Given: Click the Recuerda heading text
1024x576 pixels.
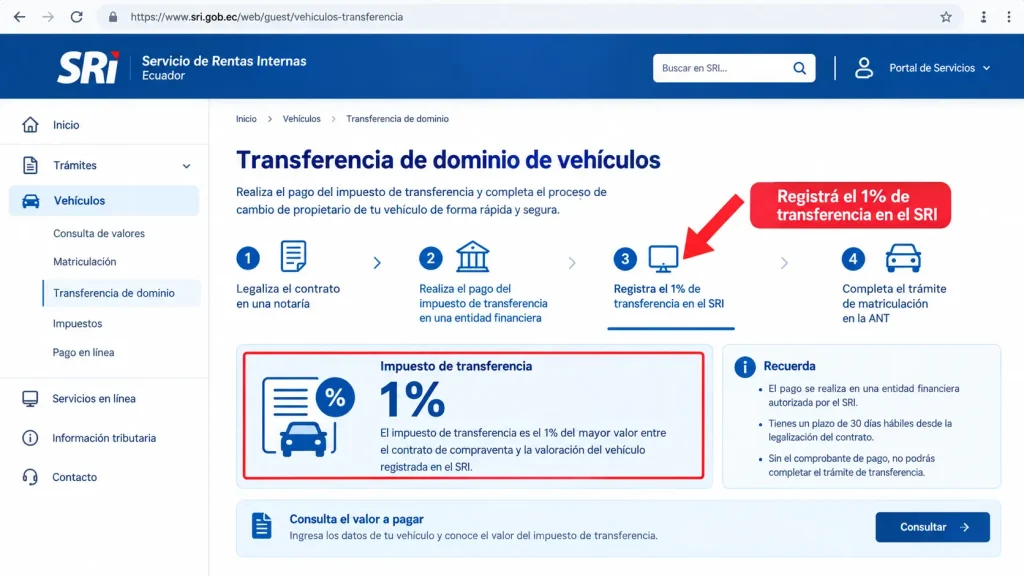Looking at the screenshot, I should (x=790, y=366).
